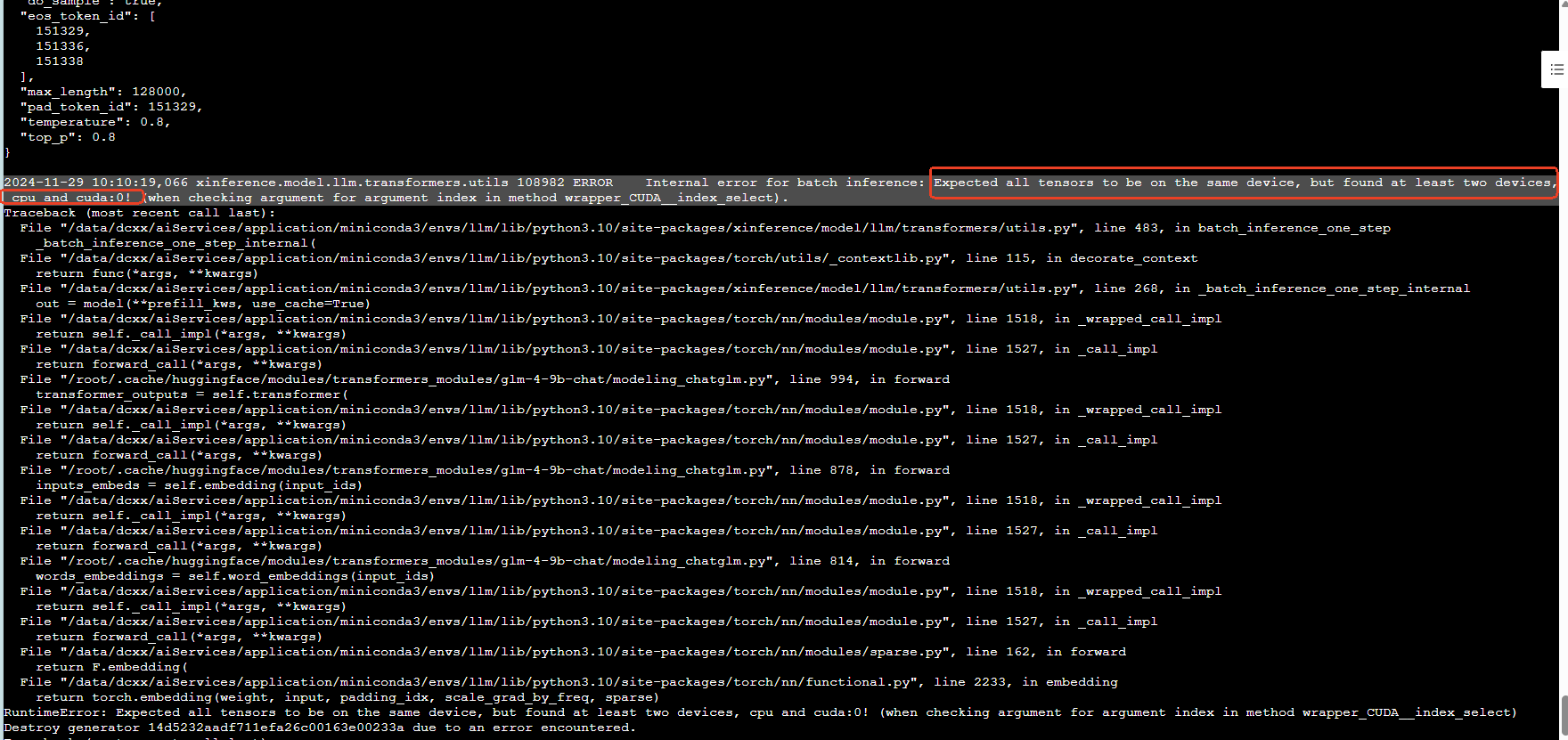Screen dimensions: 1568x740
Task: Click "line 115, in decorate_context" text
Action: tap(1082, 258)
